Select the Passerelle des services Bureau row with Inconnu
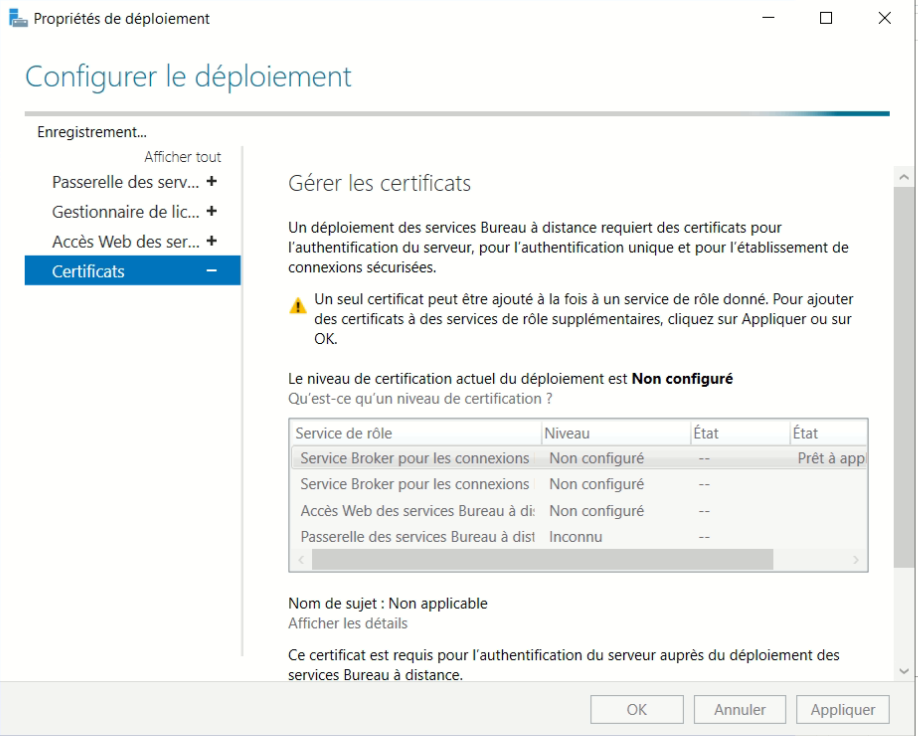This screenshot has width=918, height=736. 415,537
